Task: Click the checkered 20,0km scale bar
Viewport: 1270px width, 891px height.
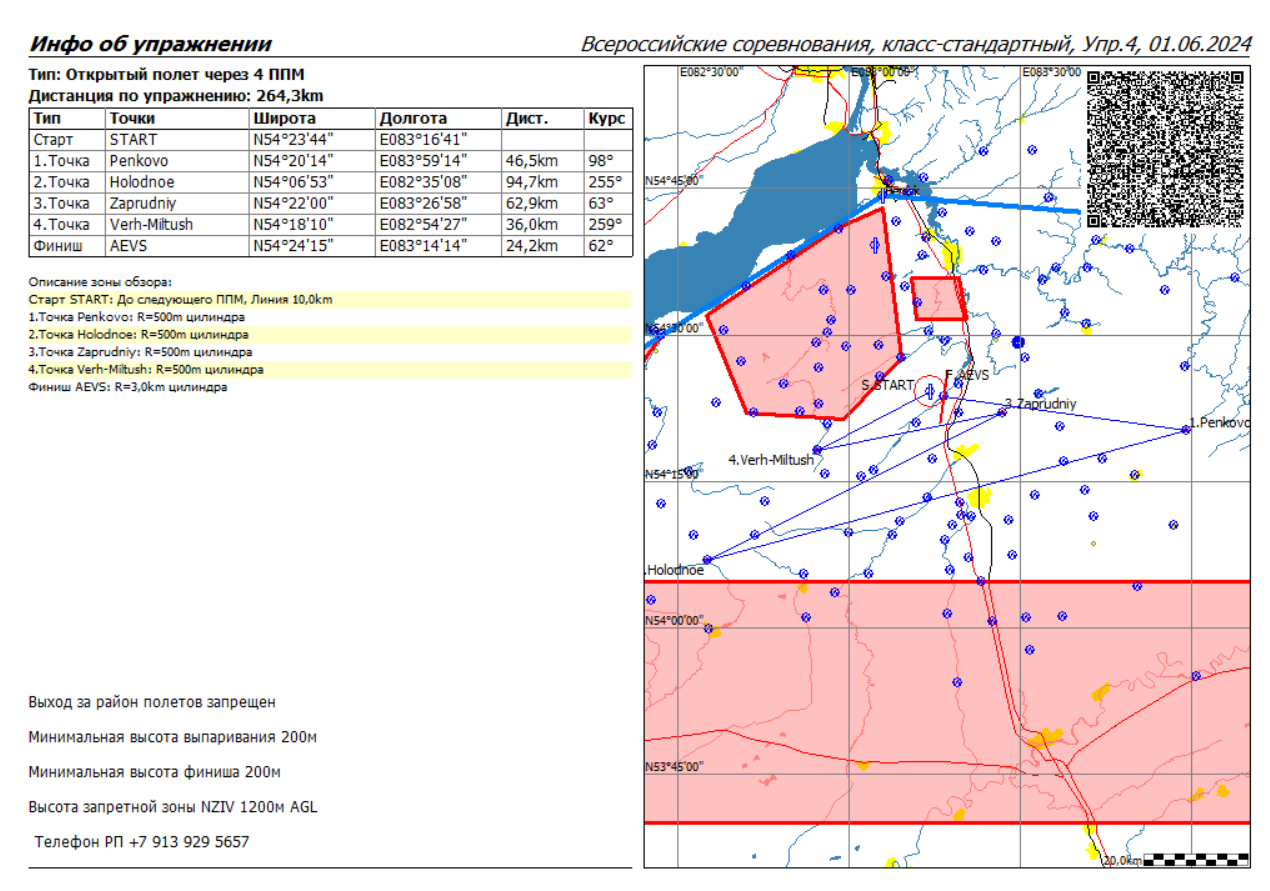Action: point(1194,858)
